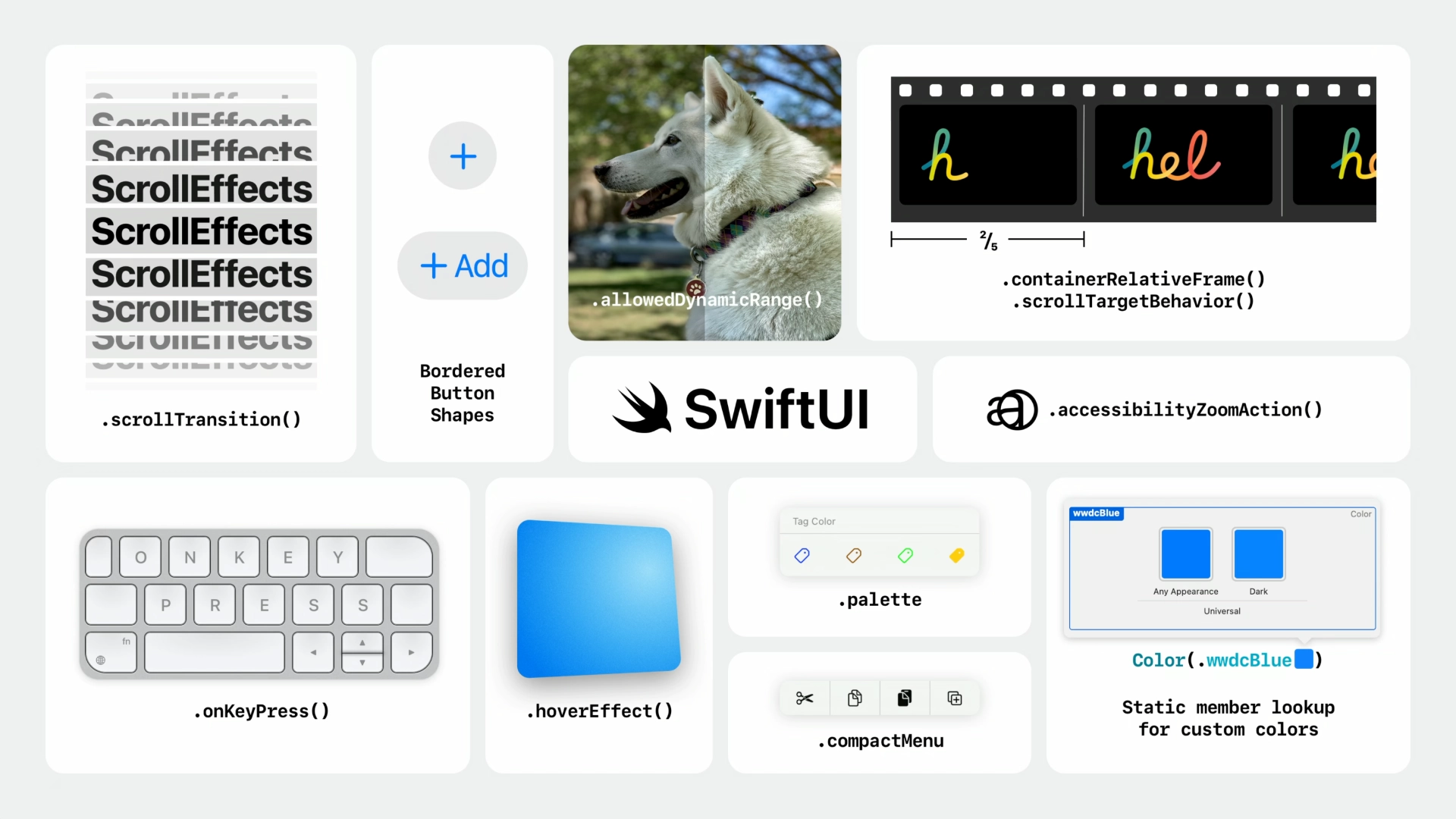Click the wwdcBlue label tag
This screenshot has width=1456, height=819.
tap(1097, 513)
